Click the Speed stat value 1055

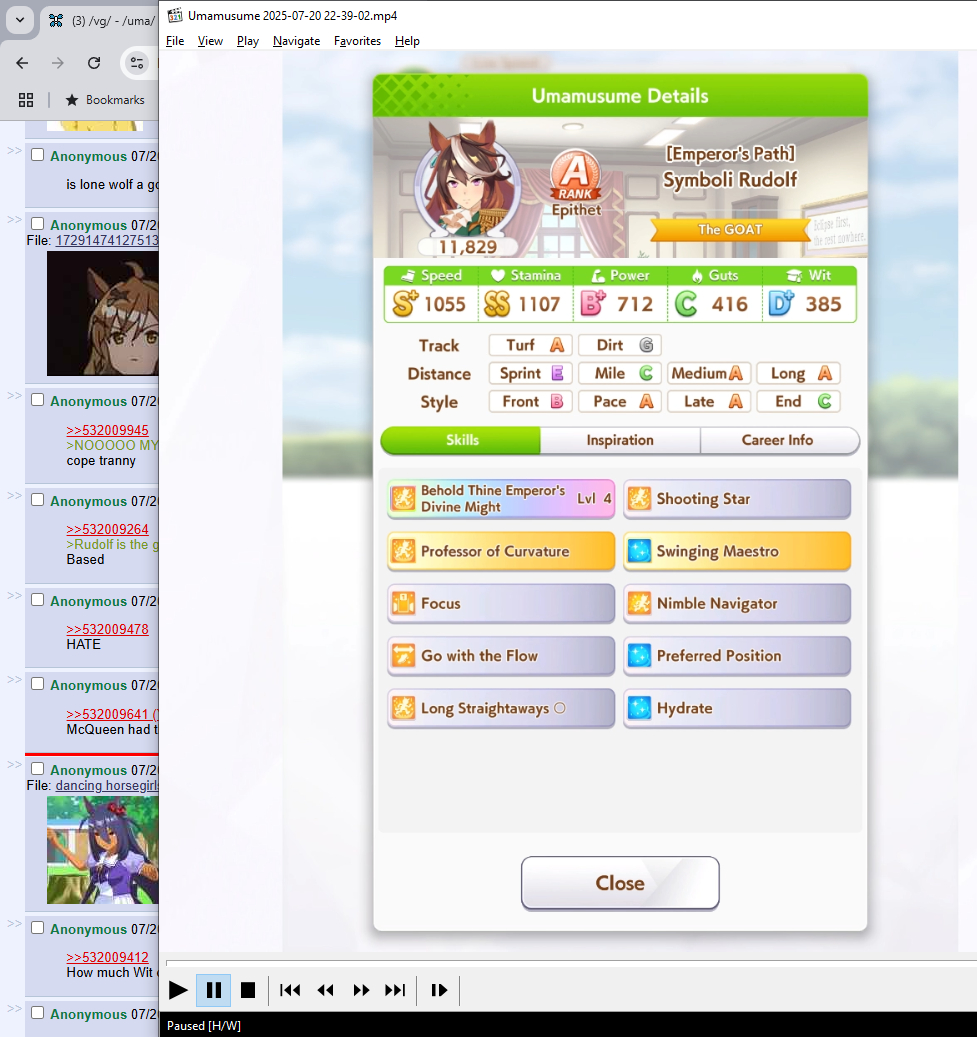coord(445,304)
